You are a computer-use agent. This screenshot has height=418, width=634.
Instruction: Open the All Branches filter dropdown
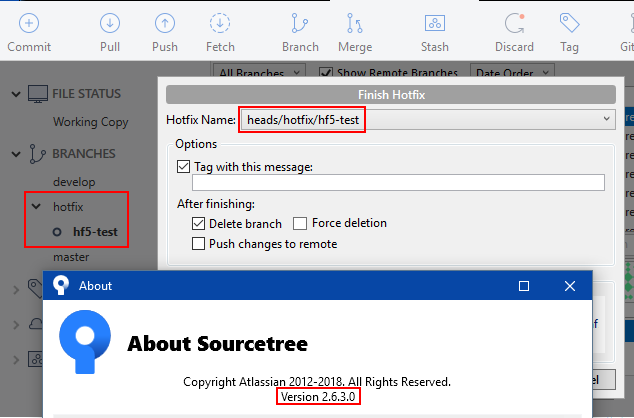[259, 72]
